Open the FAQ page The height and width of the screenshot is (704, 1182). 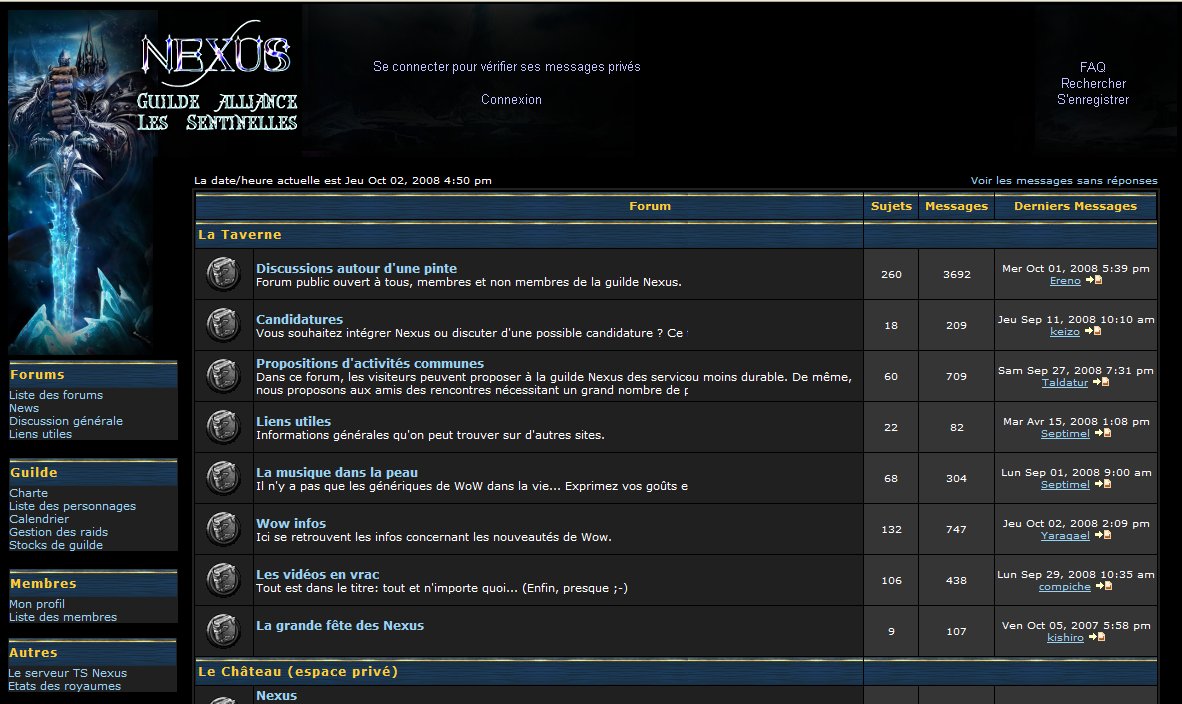point(1092,67)
